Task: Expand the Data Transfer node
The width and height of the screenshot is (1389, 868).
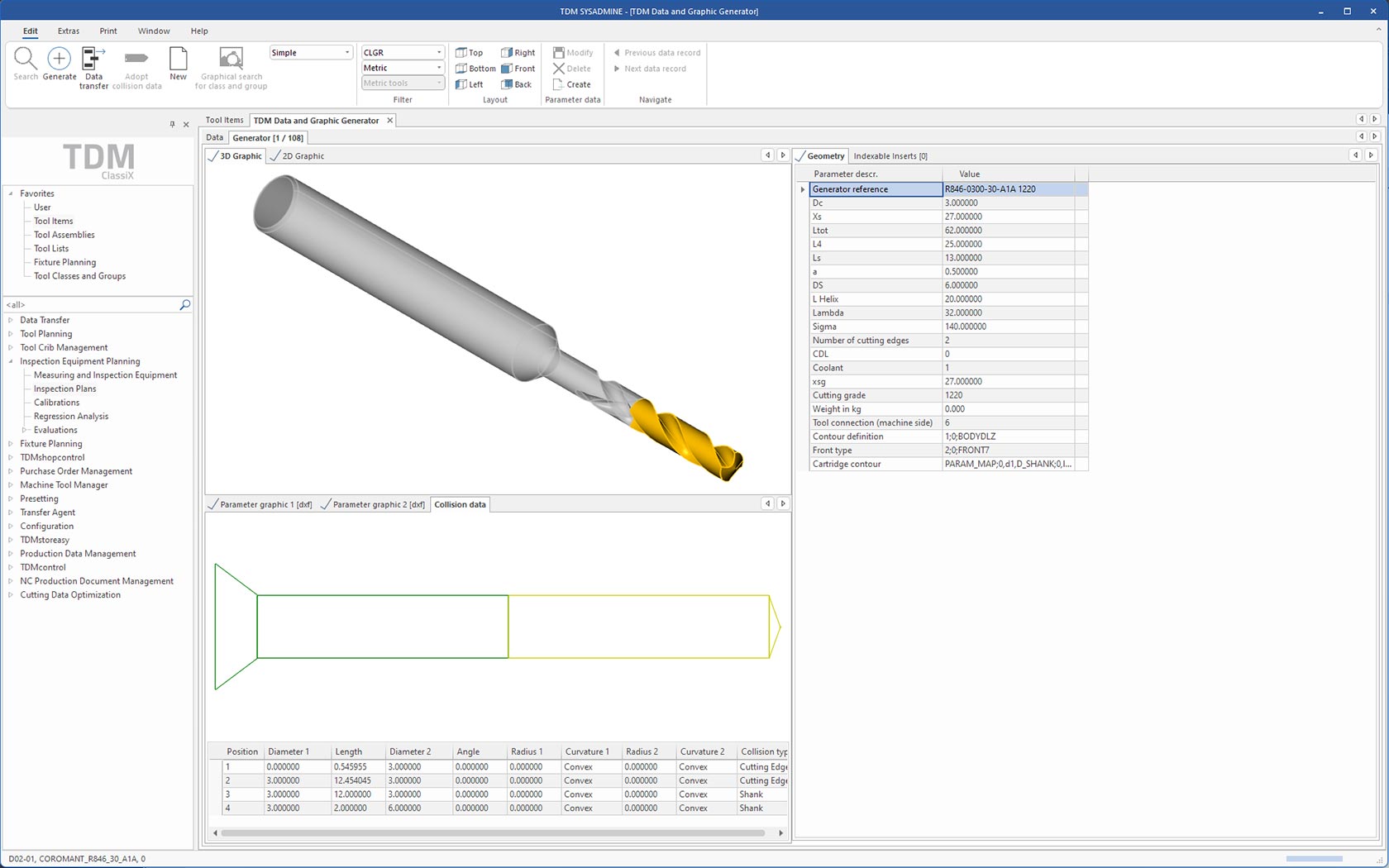Action: click(x=11, y=320)
